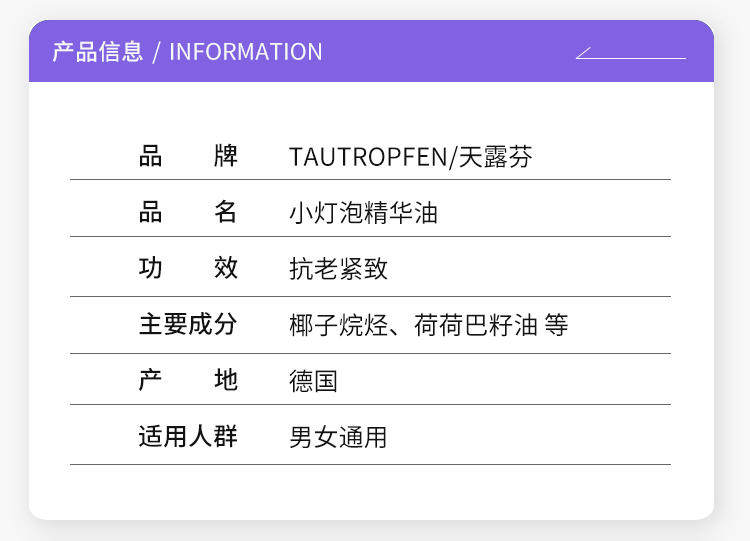Select the 适用人群 row label
Viewport: 750px width, 541px height.
(x=188, y=437)
